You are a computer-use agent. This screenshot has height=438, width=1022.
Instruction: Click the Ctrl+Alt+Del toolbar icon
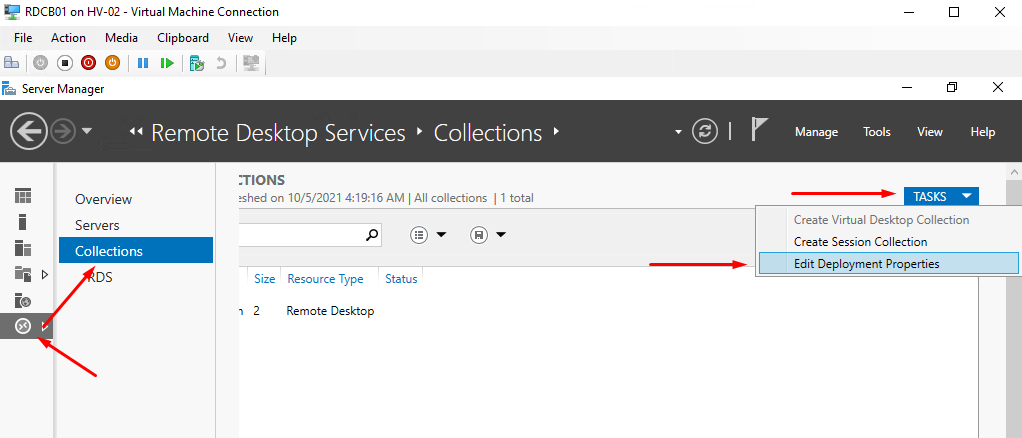tap(11, 63)
